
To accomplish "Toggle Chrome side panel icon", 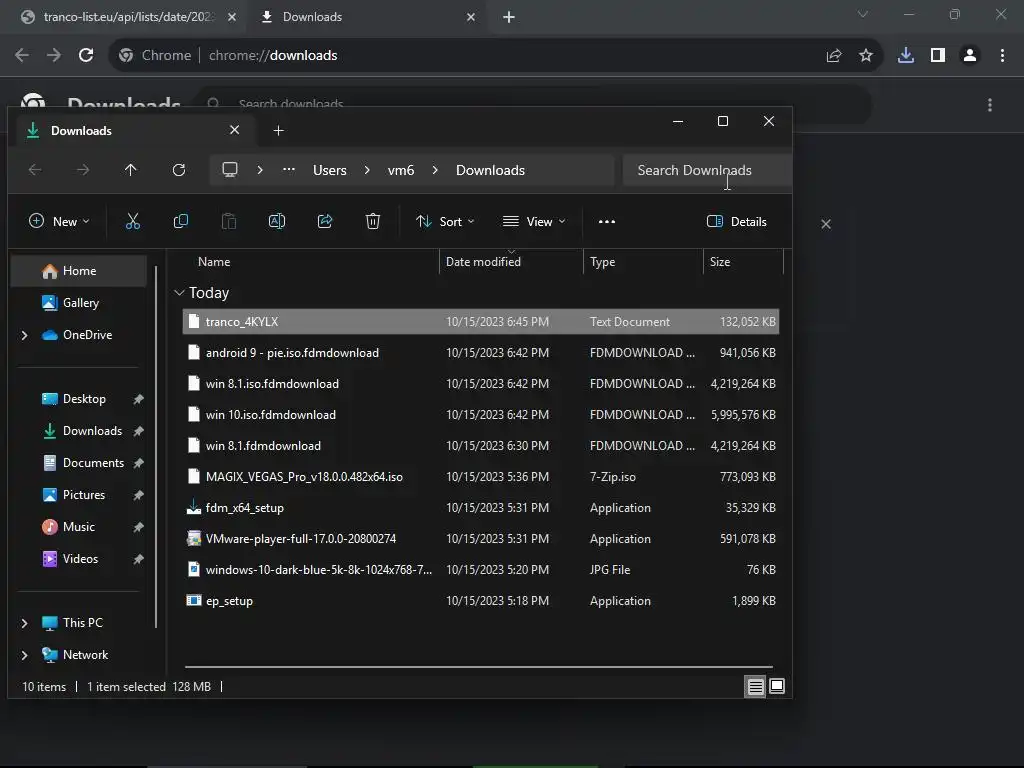I will tap(938, 56).
